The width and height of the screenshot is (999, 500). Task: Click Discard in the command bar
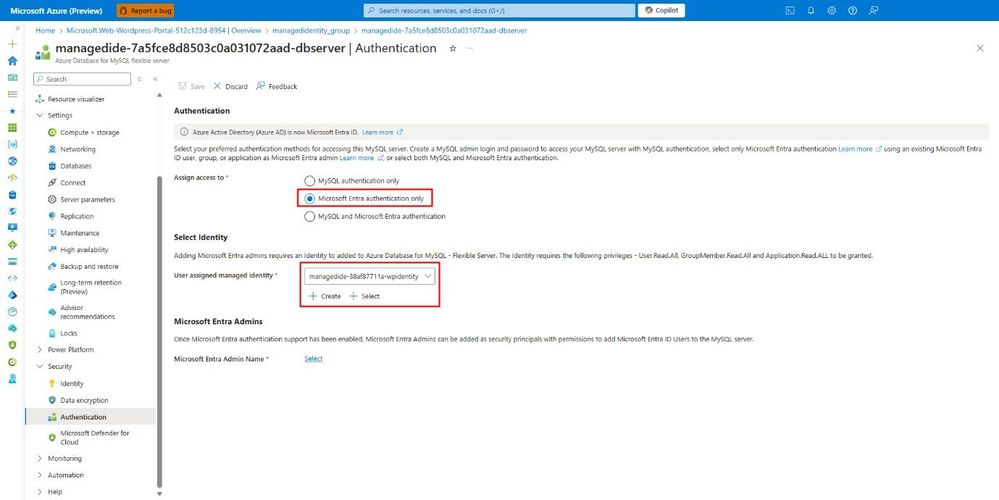tap(230, 86)
